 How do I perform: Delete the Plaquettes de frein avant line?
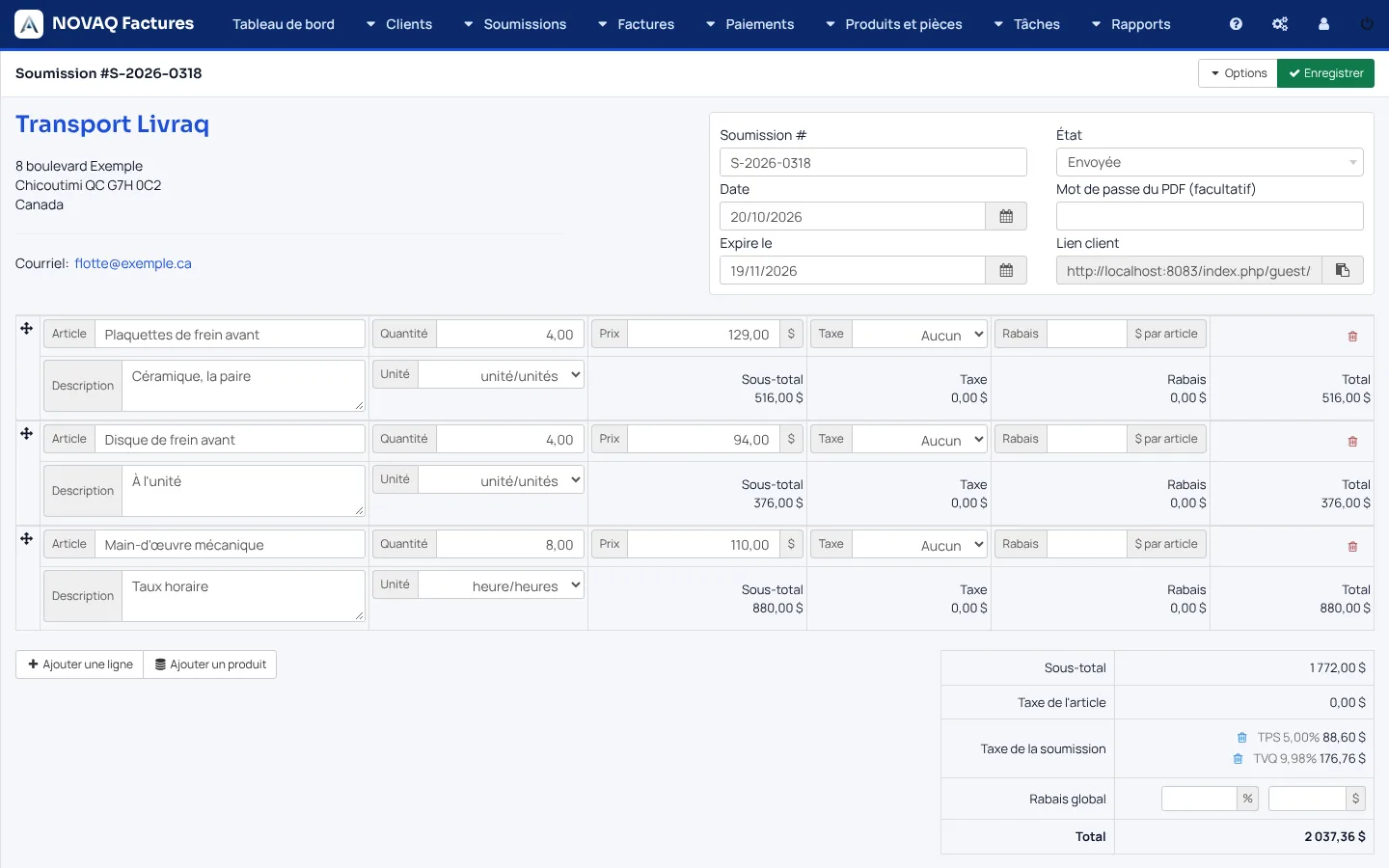1352,337
